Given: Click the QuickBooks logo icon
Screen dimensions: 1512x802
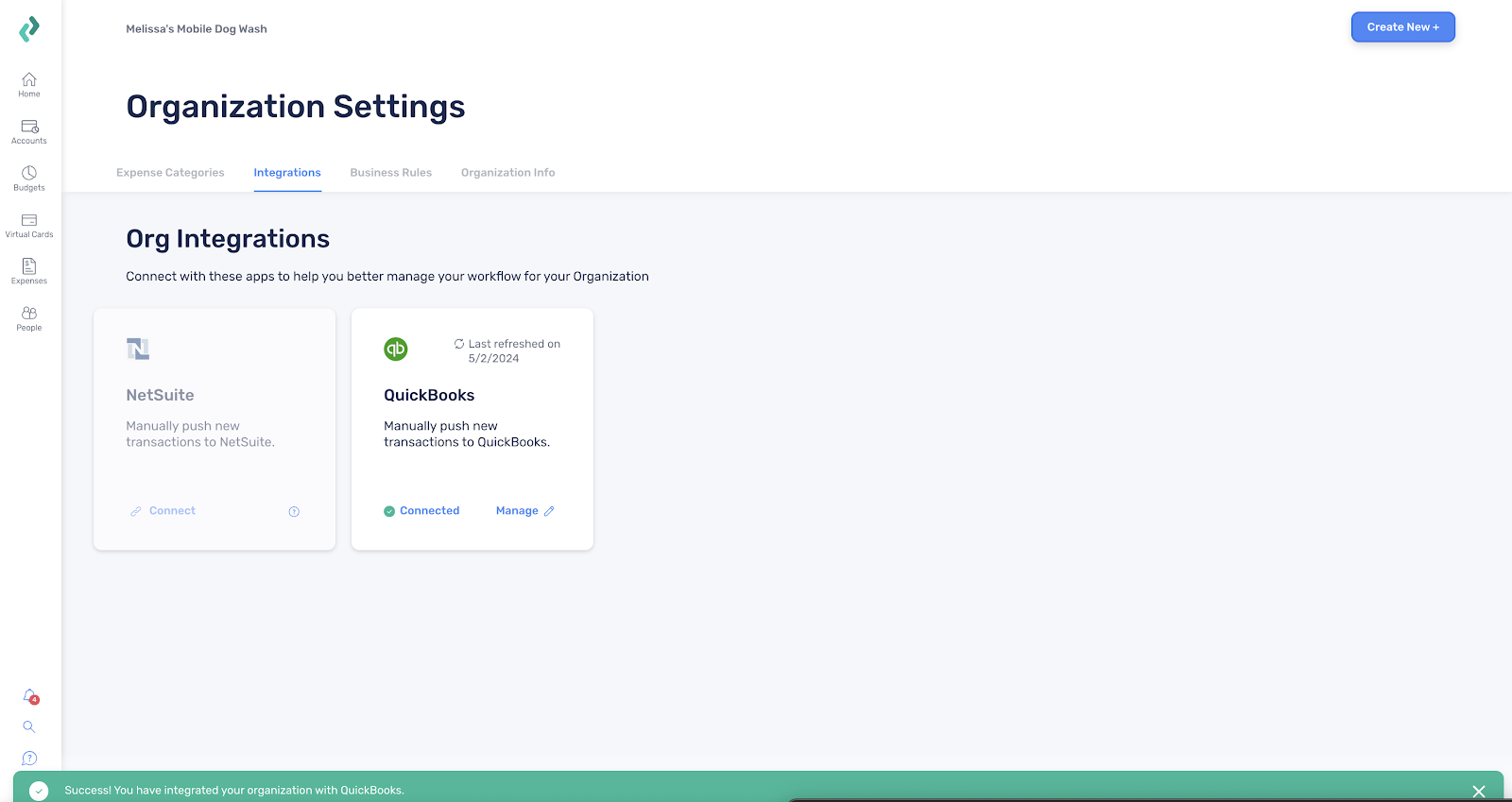Looking at the screenshot, I should (x=396, y=349).
